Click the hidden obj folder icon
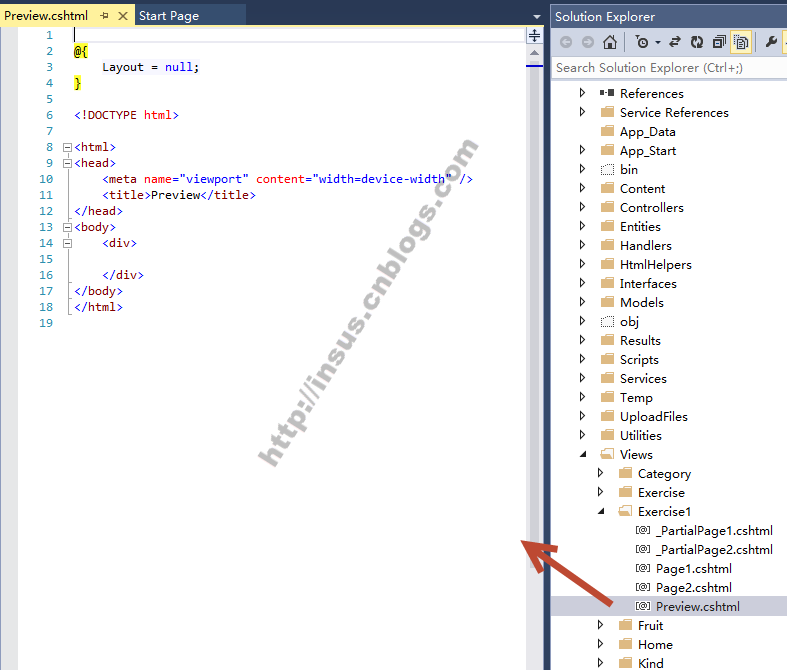This screenshot has height=670, width=787. point(607,321)
